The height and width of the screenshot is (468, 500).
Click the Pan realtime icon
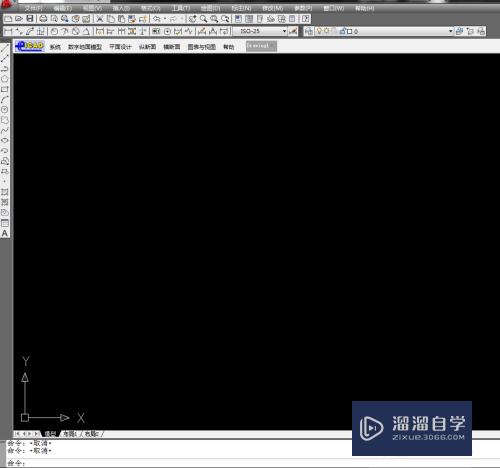tap(192, 19)
